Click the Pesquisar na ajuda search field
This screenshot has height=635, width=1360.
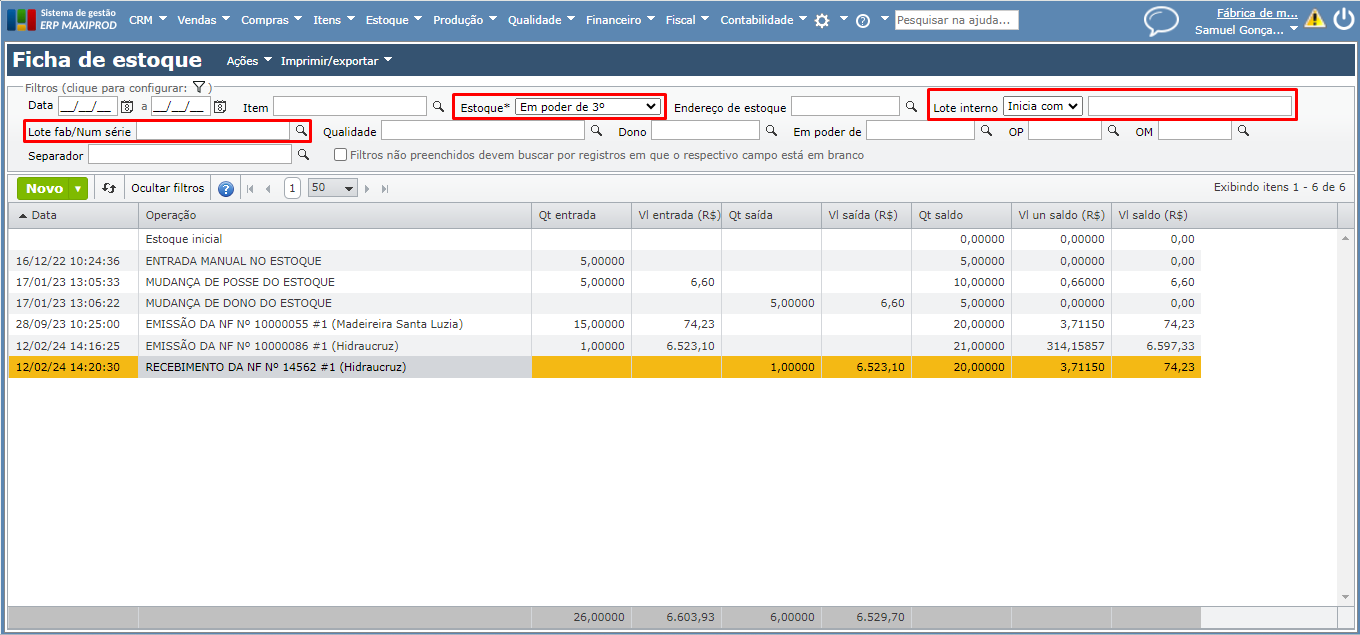[956, 20]
